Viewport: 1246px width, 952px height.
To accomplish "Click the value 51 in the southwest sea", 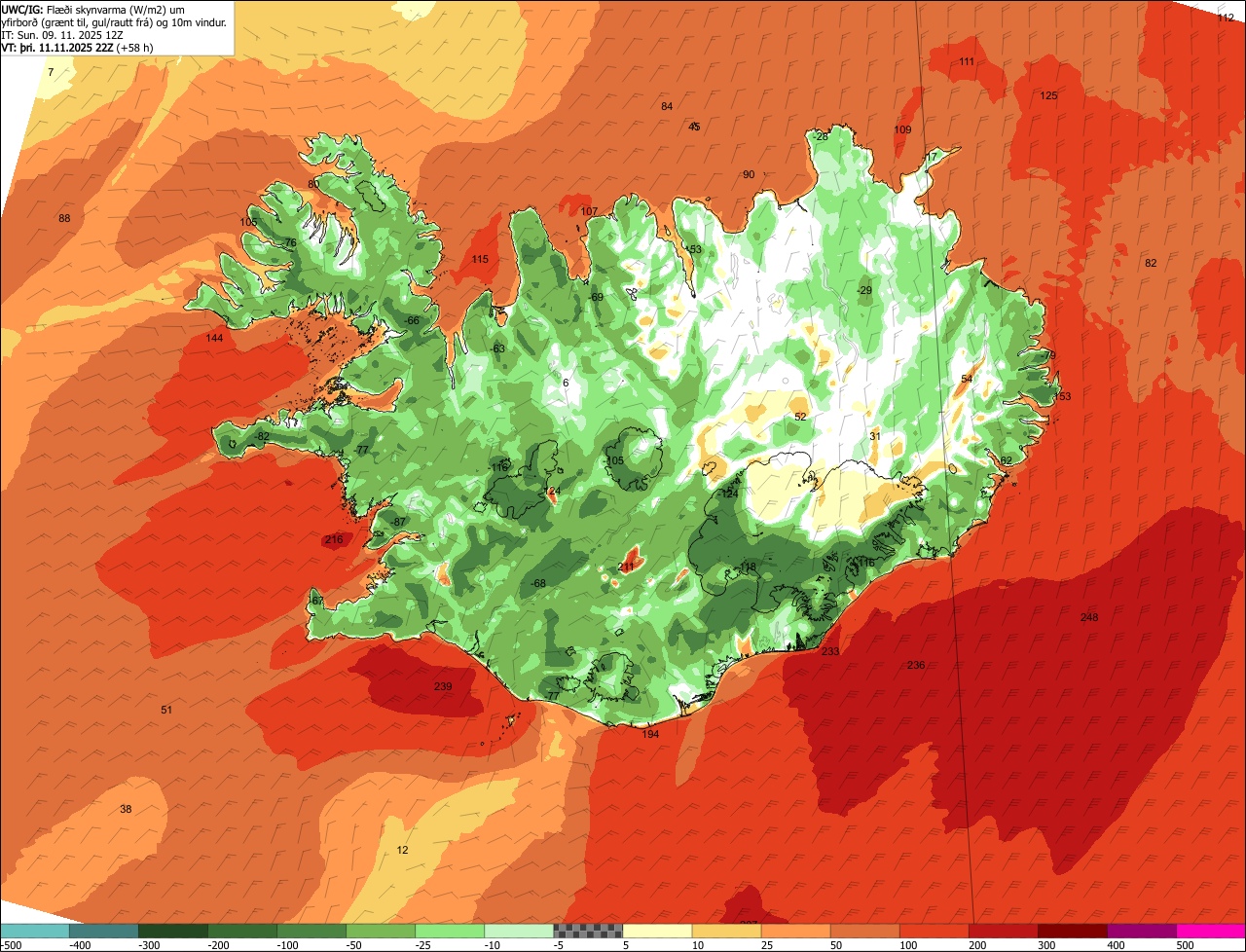I will 166,710.
